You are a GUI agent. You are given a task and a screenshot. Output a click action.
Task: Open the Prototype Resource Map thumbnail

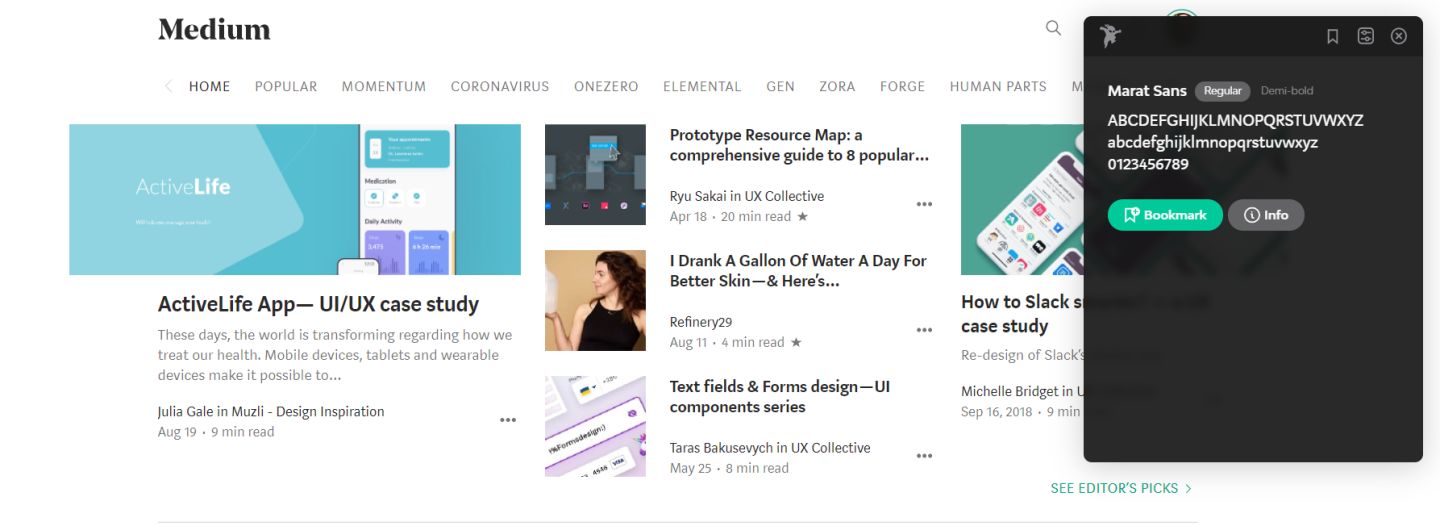[595, 174]
